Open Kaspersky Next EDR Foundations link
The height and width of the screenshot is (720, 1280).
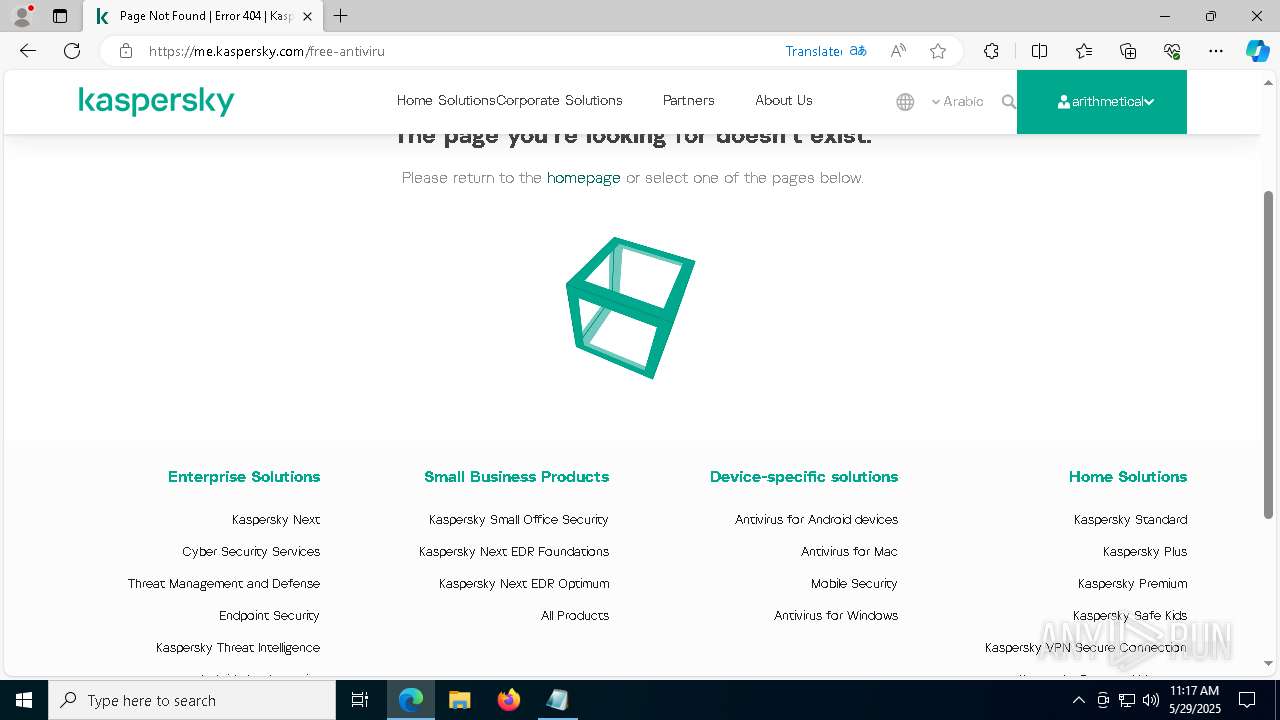click(514, 551)
